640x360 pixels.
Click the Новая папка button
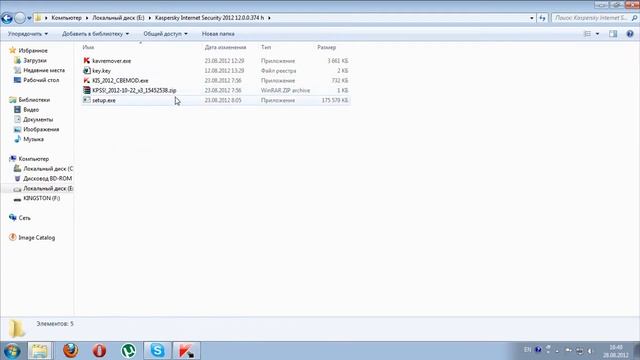[x=218, y=34]
